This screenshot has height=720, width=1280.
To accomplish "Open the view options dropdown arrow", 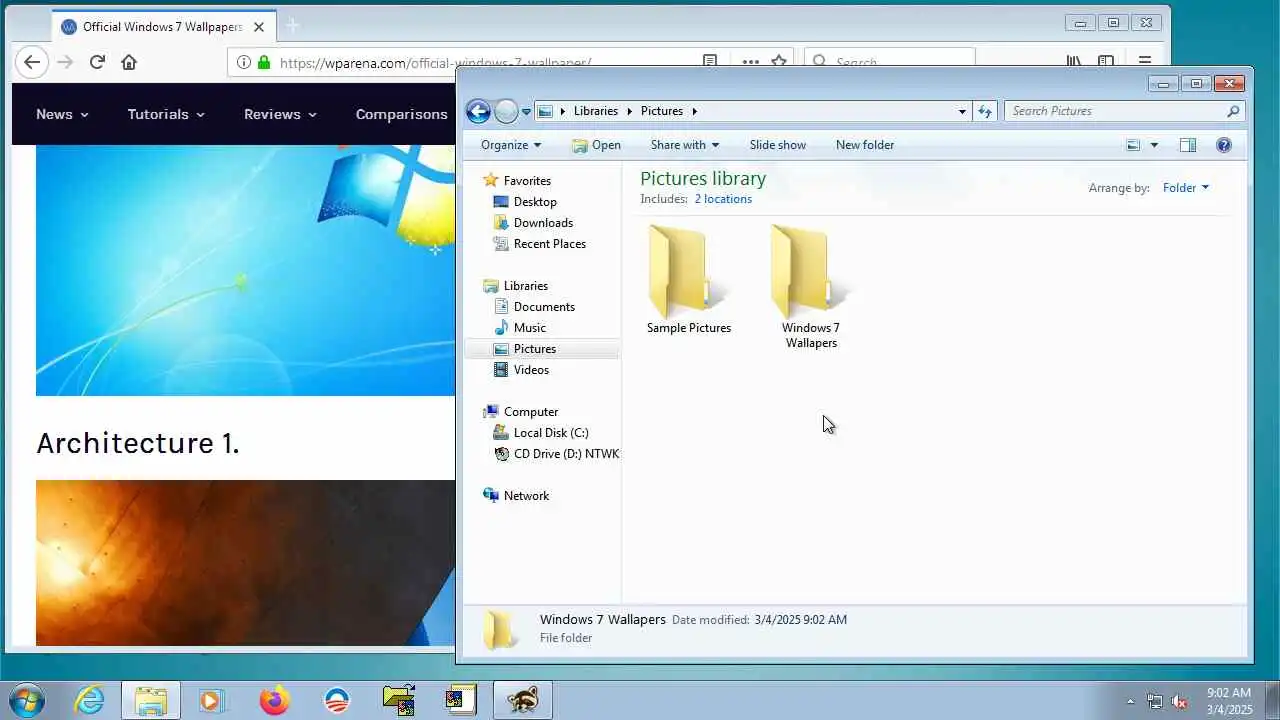I will [1154, 145].
